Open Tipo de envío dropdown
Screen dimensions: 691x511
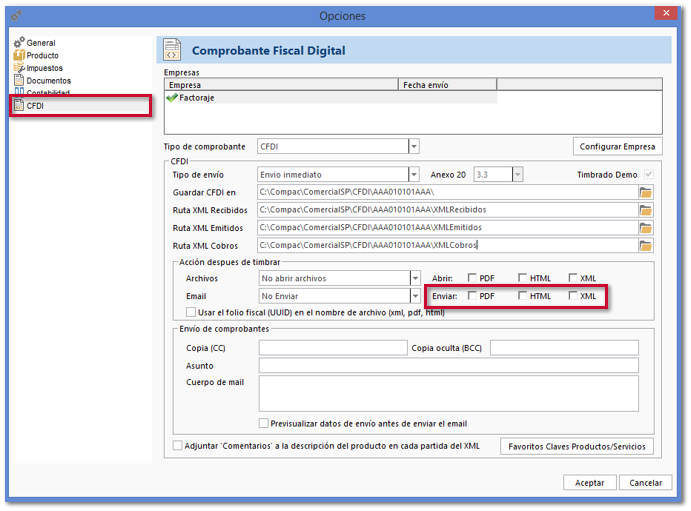(414, 174)
